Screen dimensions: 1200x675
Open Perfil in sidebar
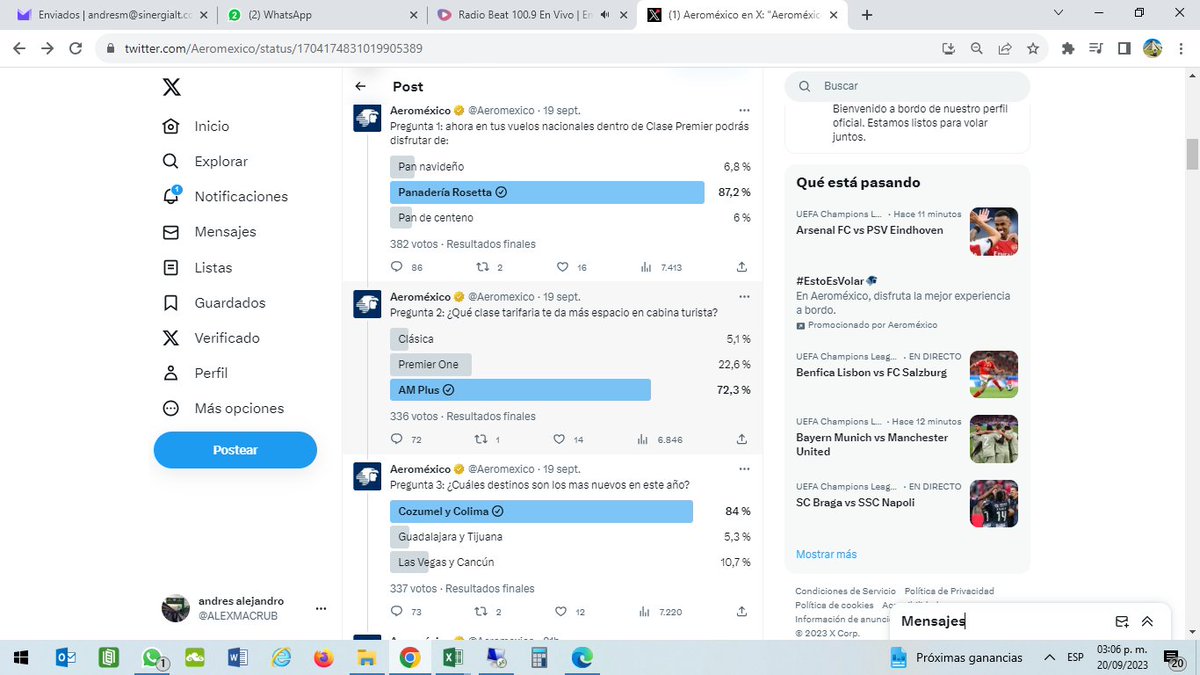(x=196, y=373)
